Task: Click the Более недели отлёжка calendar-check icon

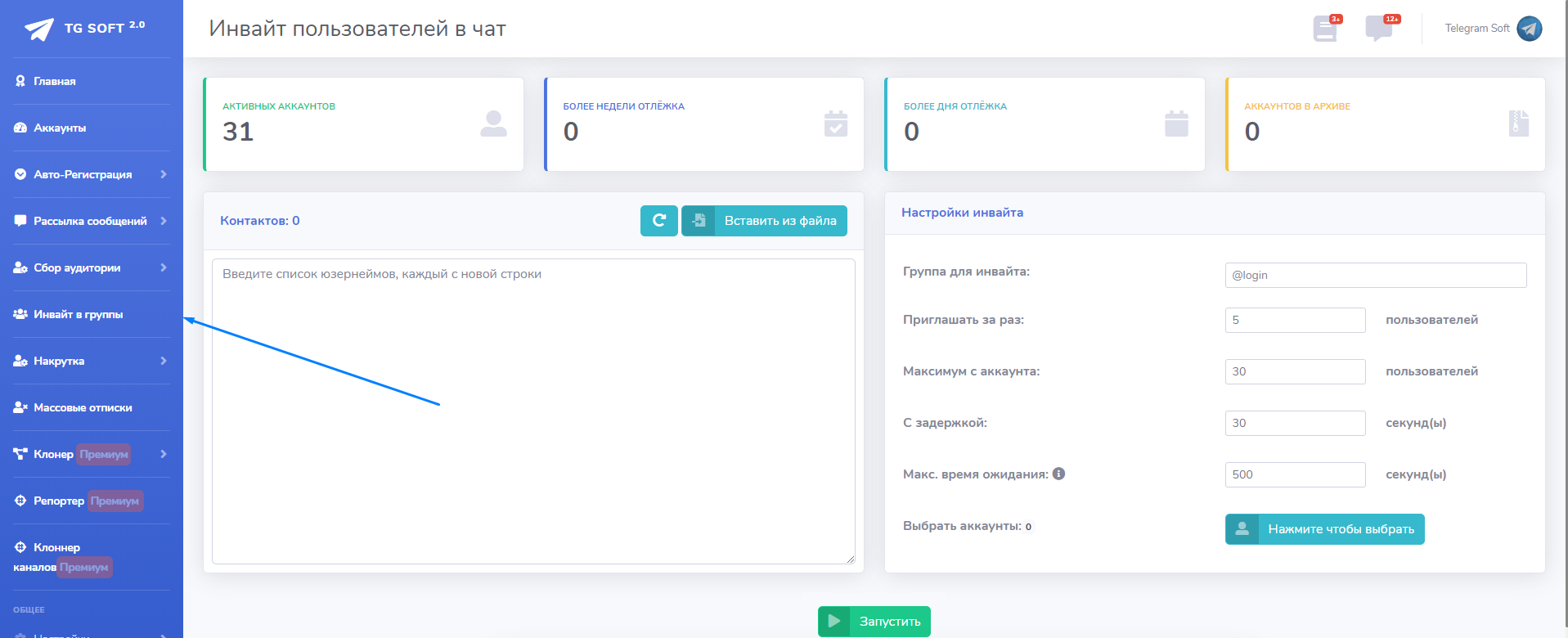Action: 836,124
